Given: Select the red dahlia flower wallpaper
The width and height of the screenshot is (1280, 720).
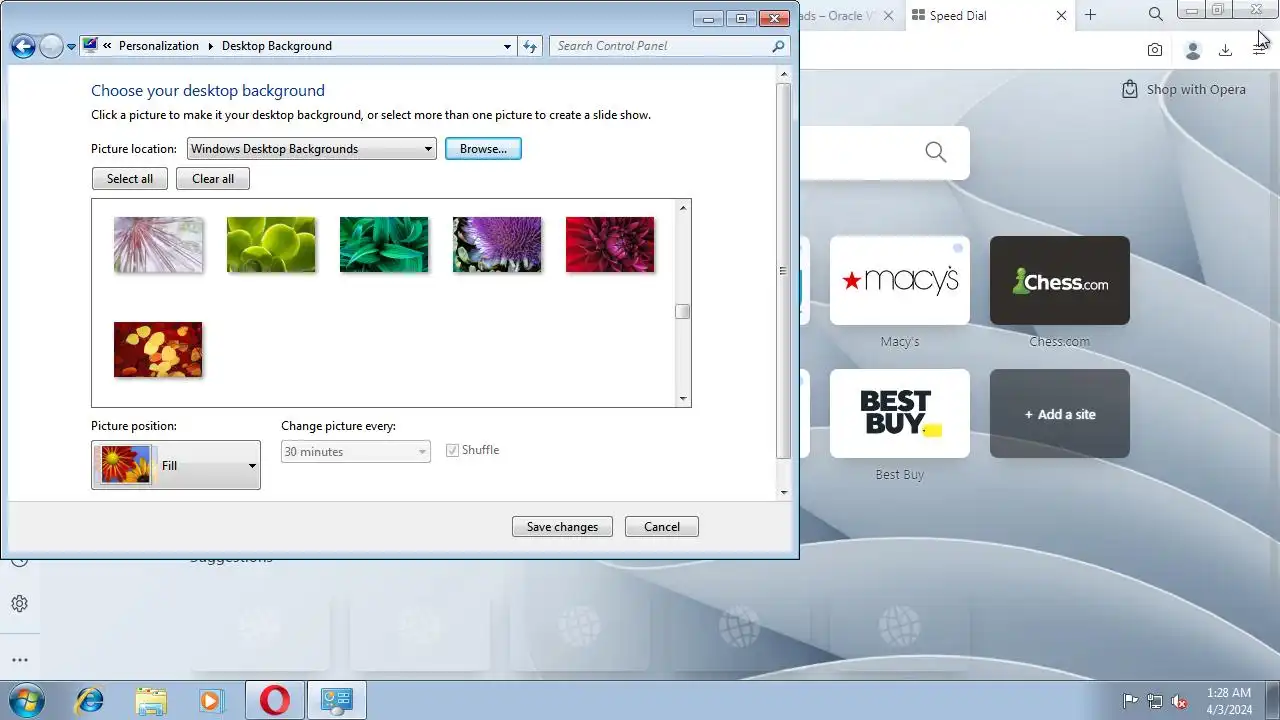Looking at the screenshot, I should click(610, 245).
